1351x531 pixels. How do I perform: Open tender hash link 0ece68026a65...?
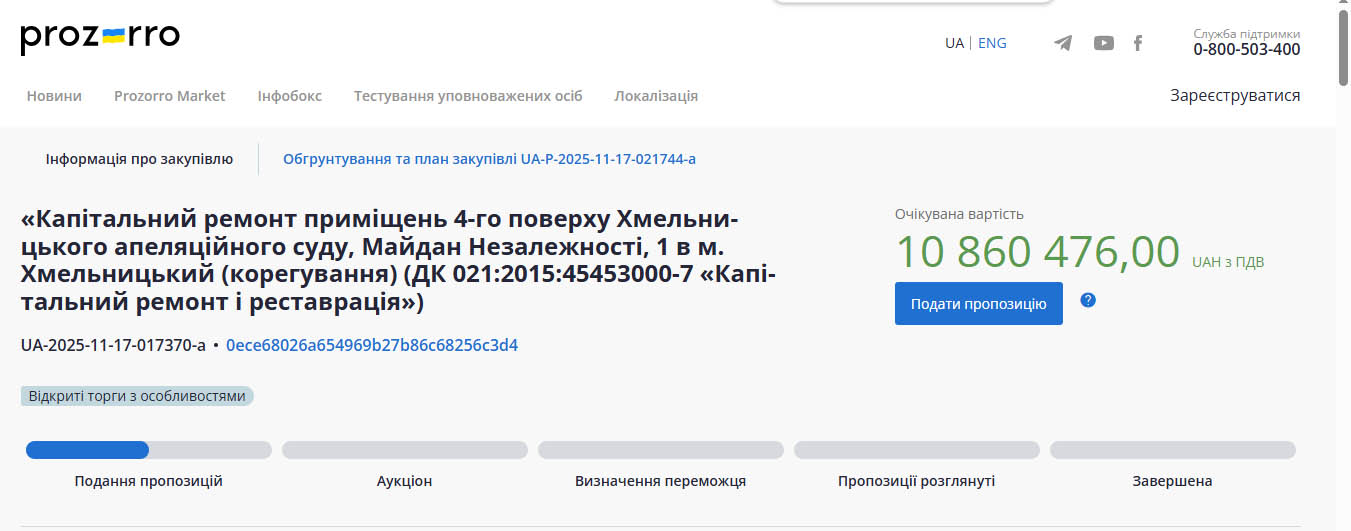click(372, 346)
